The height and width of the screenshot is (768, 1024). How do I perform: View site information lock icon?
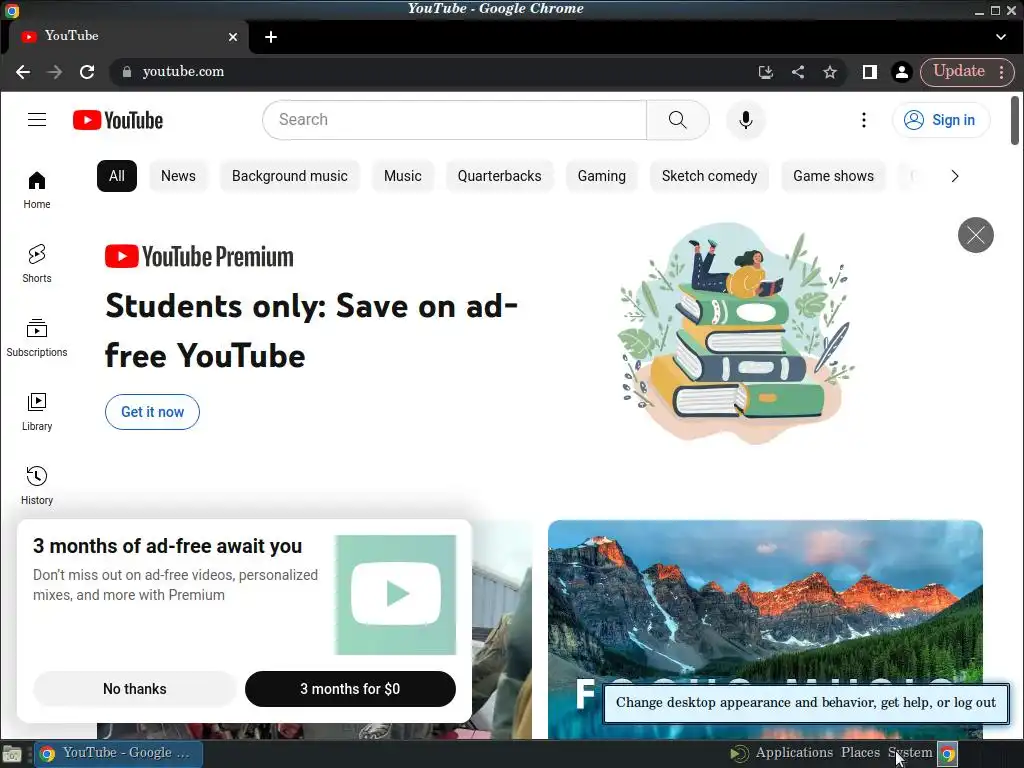click(x=127, y=72)
